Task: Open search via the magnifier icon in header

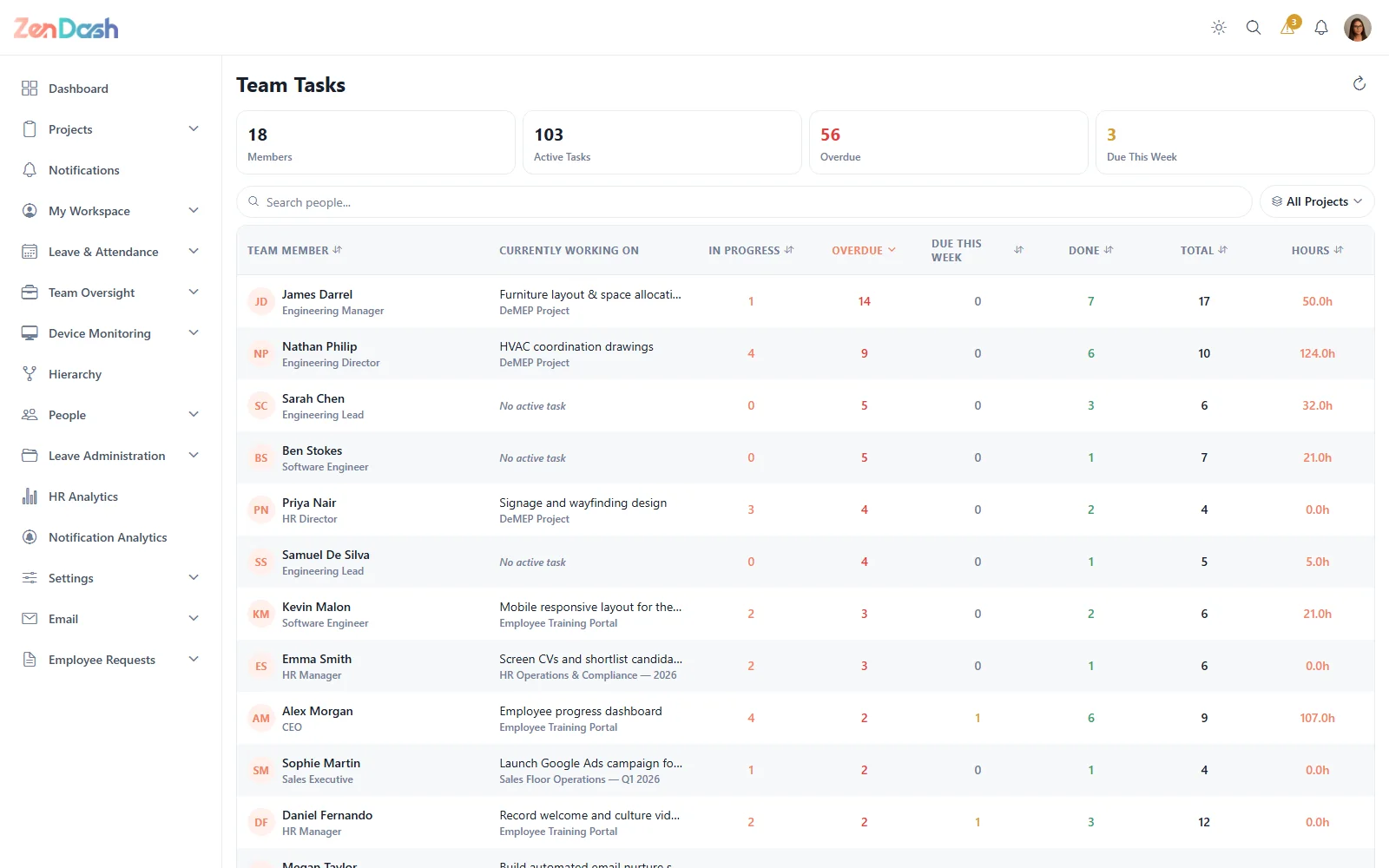Action: (1254, 28)
